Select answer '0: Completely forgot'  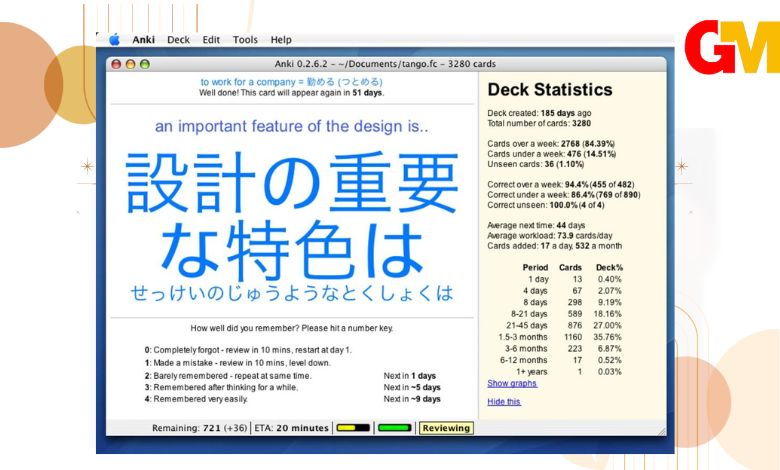pos(248,350)
